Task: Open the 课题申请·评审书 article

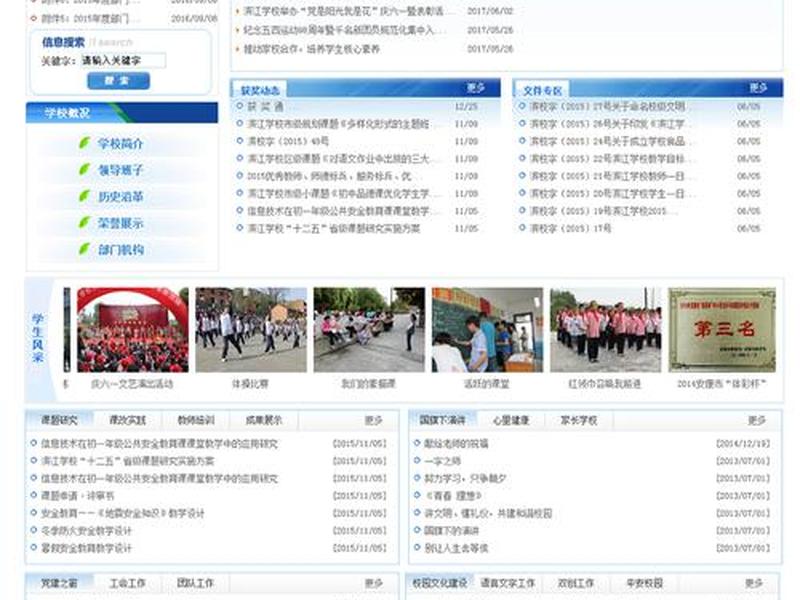Action: pos(78,496)
